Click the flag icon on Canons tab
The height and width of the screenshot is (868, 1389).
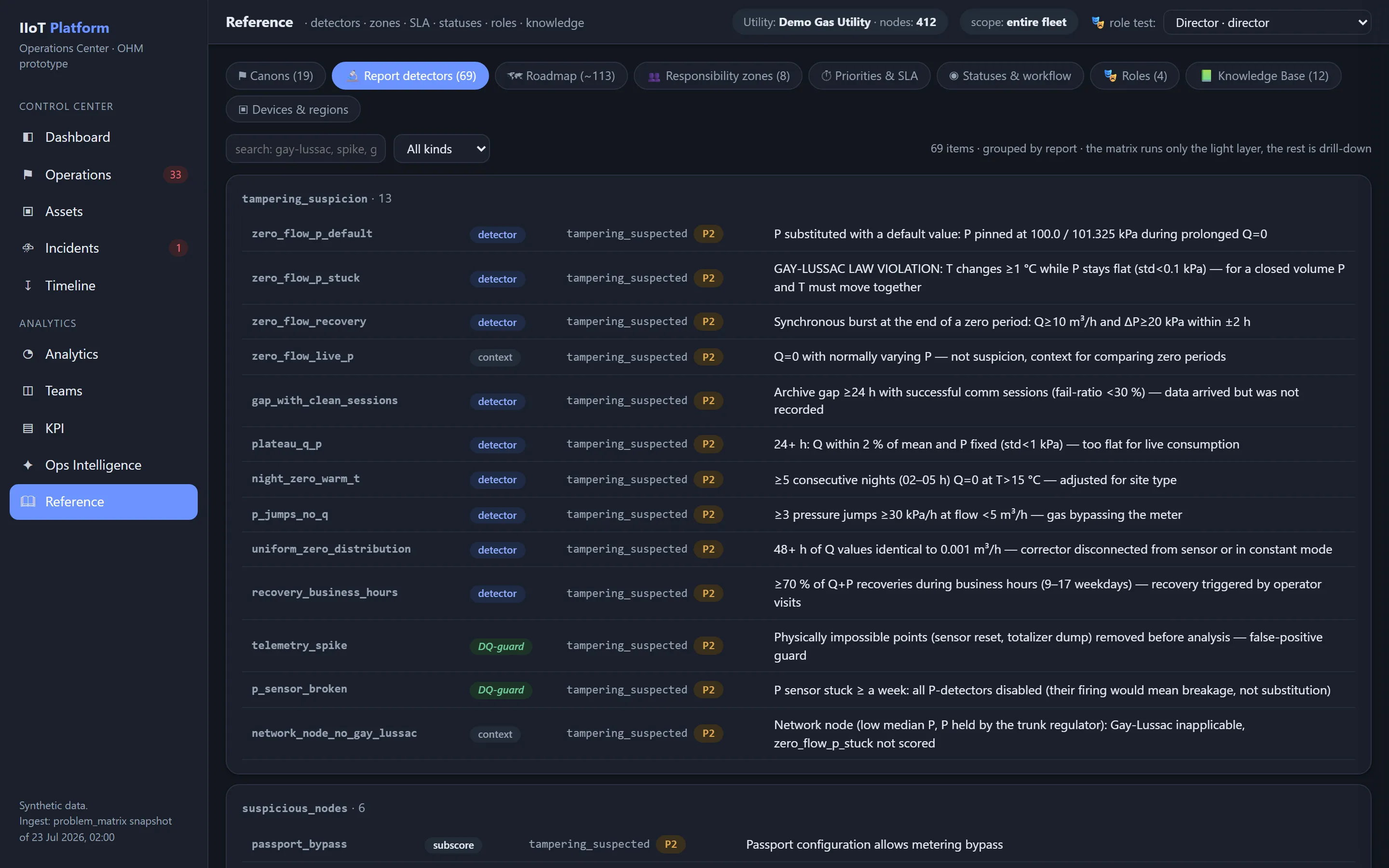(242, 76)
